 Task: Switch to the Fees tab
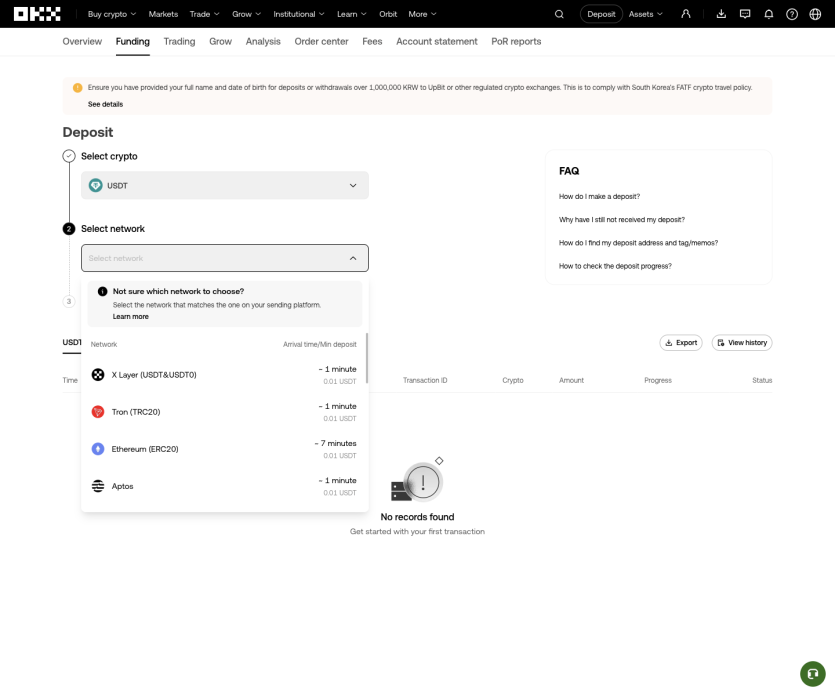[x=372, y=42]
